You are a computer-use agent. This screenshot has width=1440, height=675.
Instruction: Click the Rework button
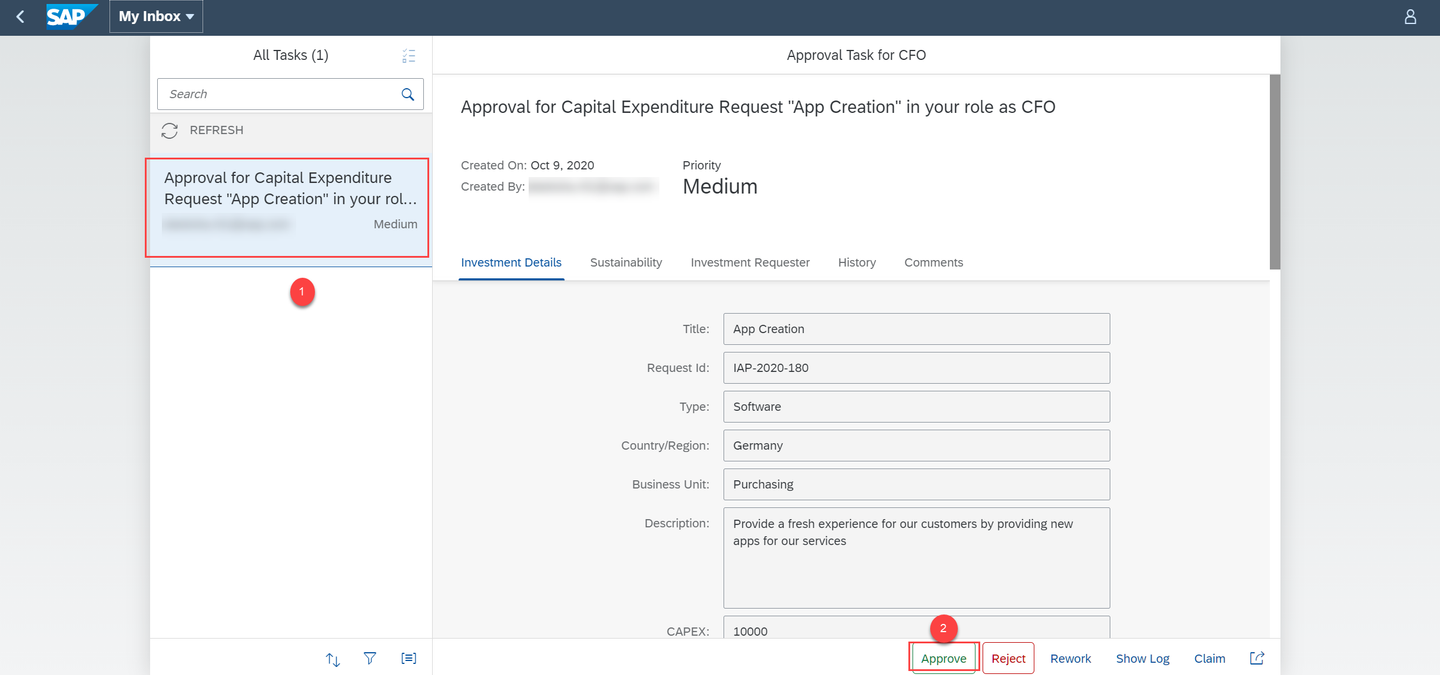tap(1071, 658)
